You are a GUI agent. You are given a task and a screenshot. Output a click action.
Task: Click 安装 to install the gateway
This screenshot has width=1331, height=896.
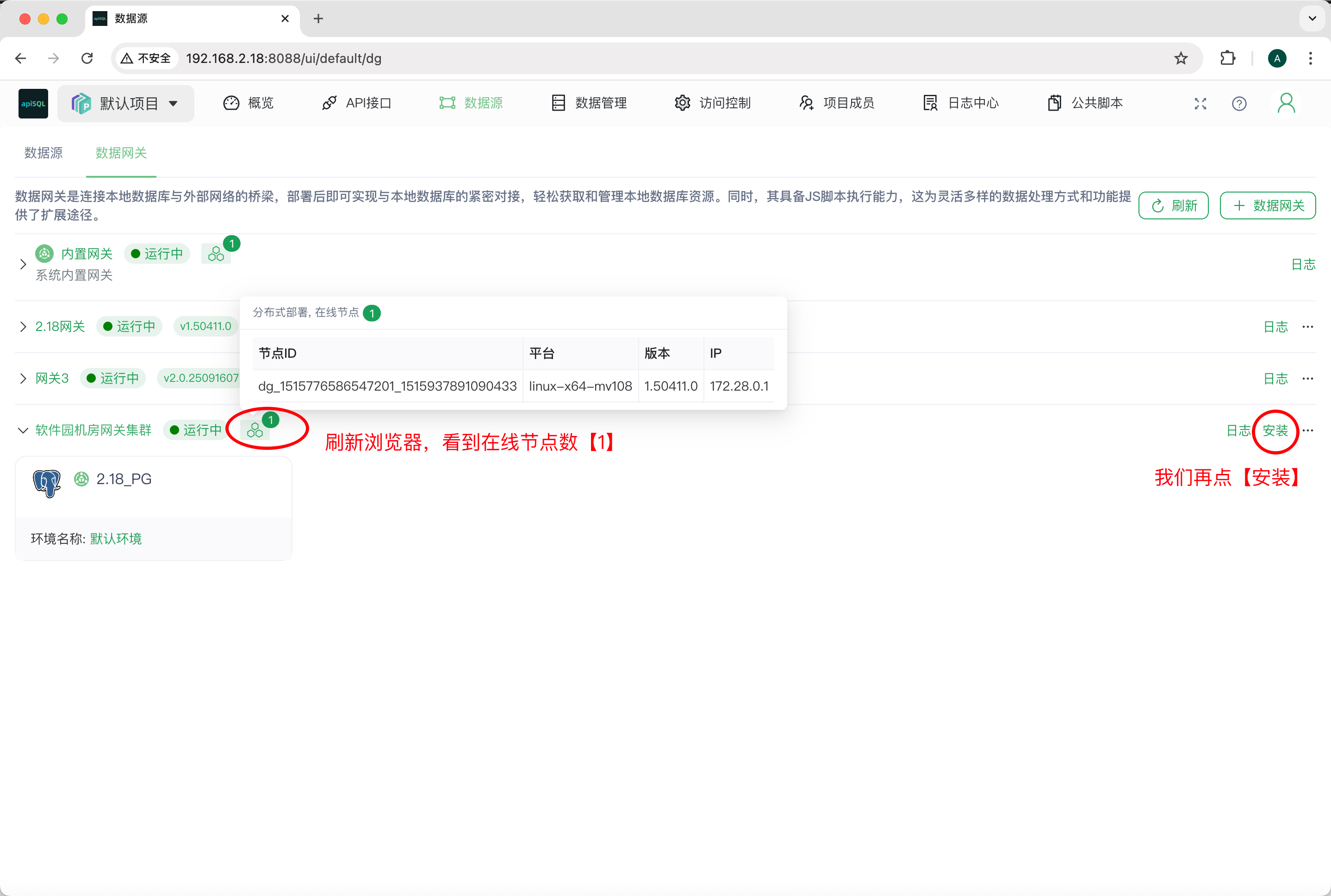[x=1275, y=431]
